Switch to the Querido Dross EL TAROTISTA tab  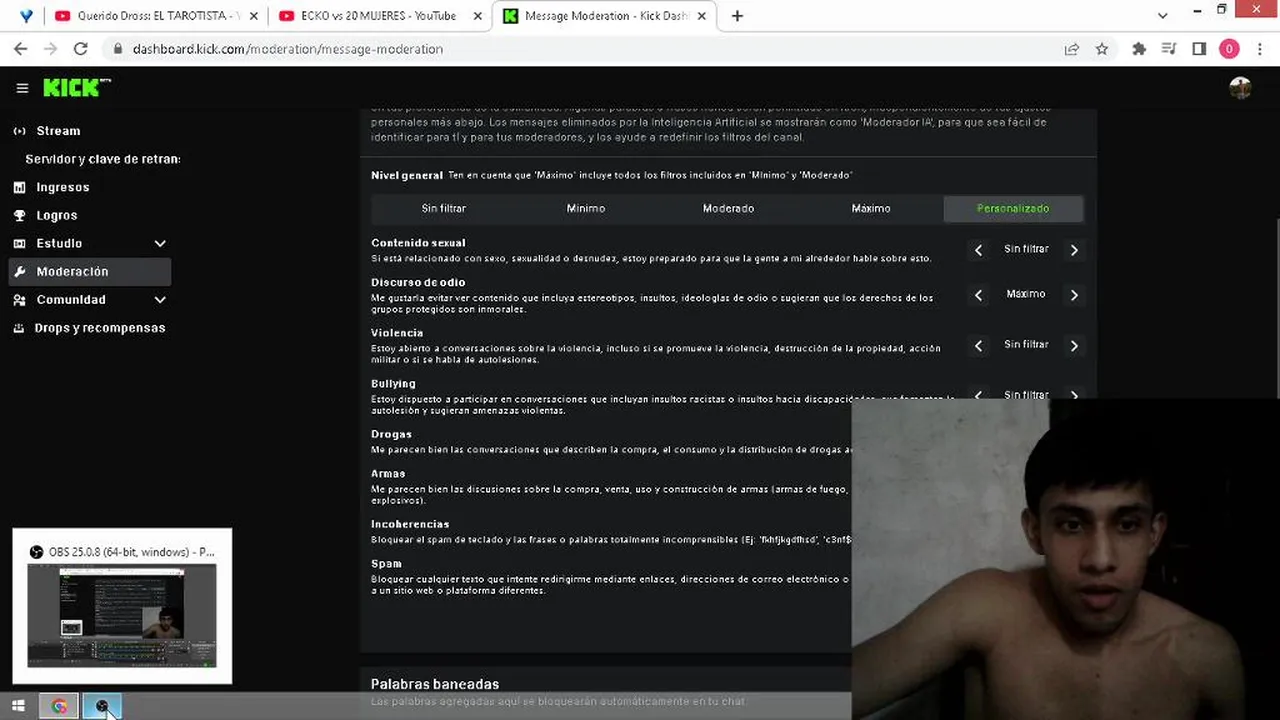point(156,16)
